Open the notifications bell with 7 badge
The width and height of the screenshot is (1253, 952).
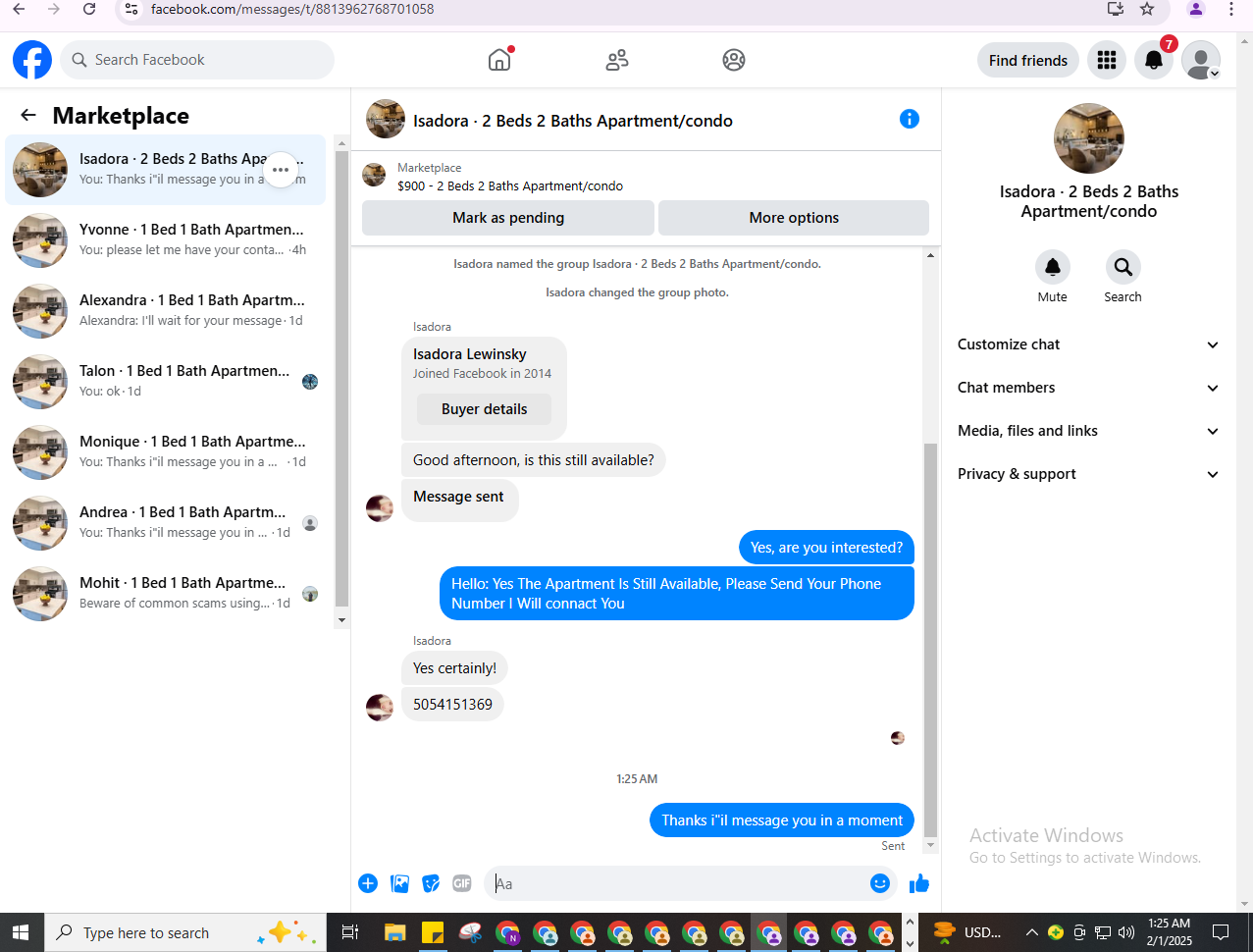tap(1155, 60)
